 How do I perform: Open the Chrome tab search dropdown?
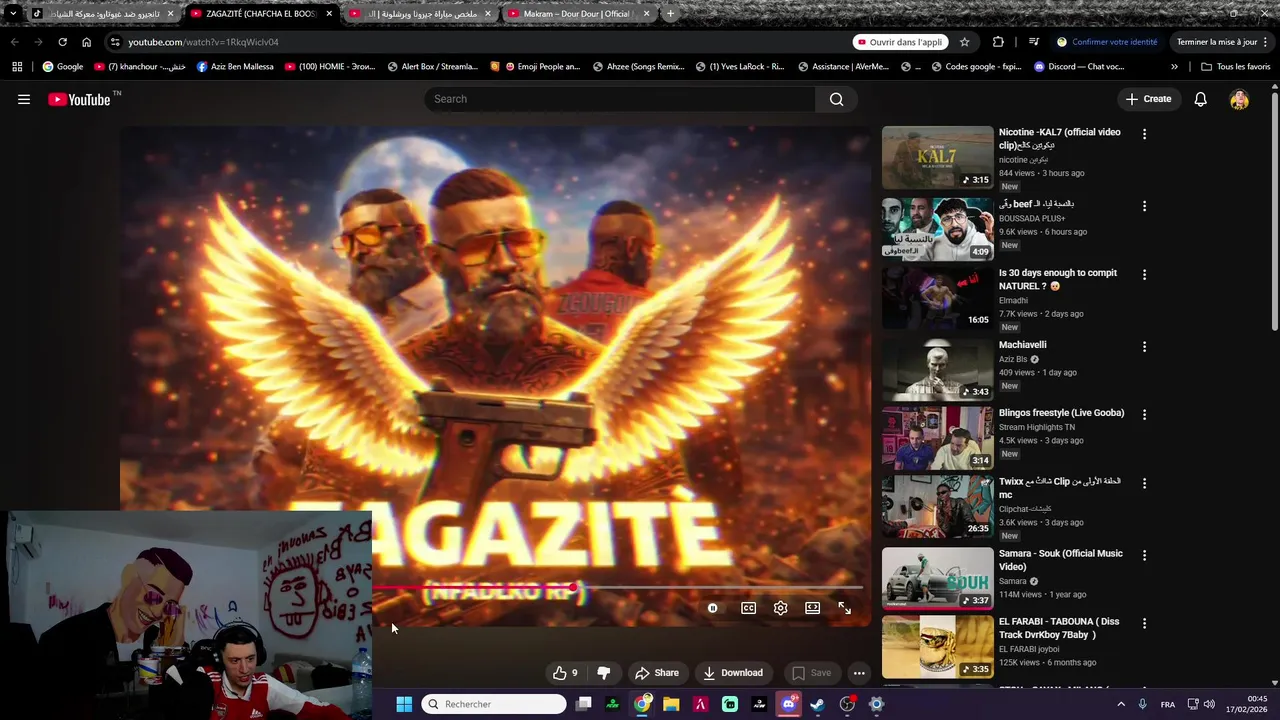coord(12,14)
